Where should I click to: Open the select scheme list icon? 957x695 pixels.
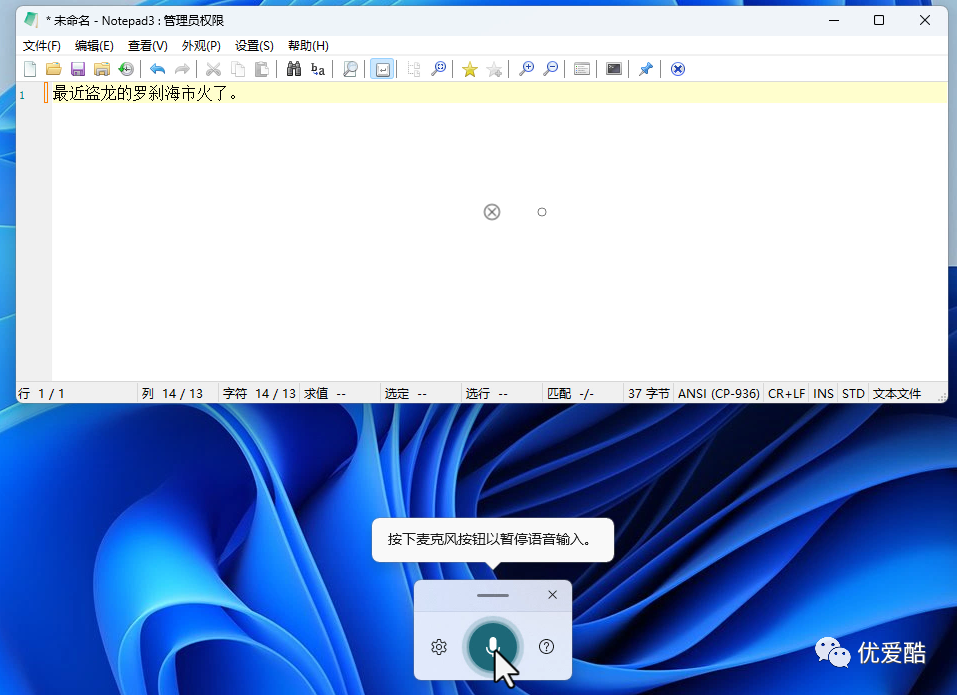pos(582,69)
